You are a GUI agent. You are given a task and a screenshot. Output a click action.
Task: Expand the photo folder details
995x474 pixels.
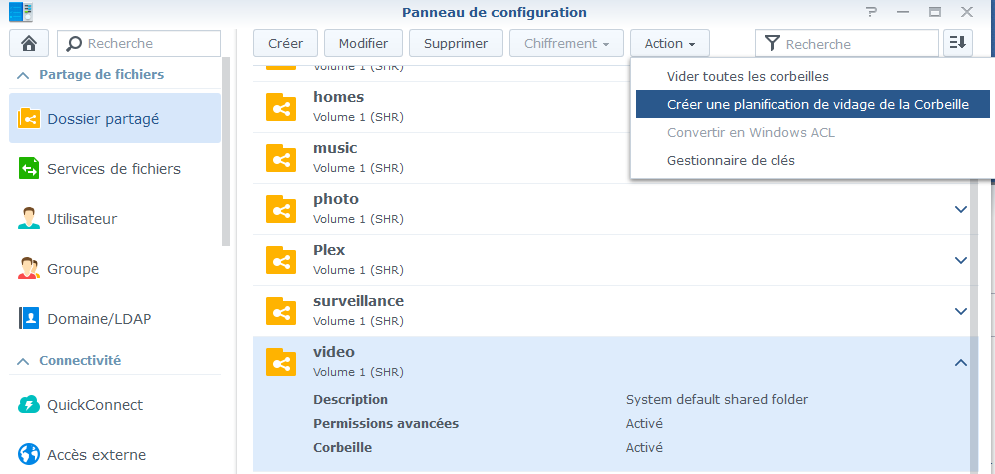[961, 209]
